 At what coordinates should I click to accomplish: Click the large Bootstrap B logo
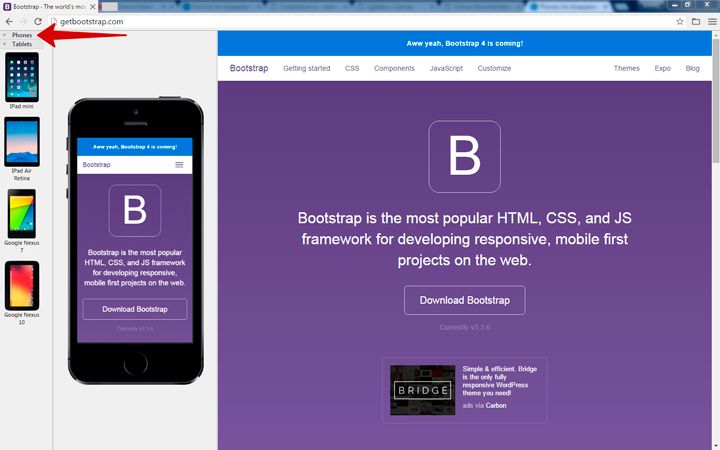click(x=464, y=156)
